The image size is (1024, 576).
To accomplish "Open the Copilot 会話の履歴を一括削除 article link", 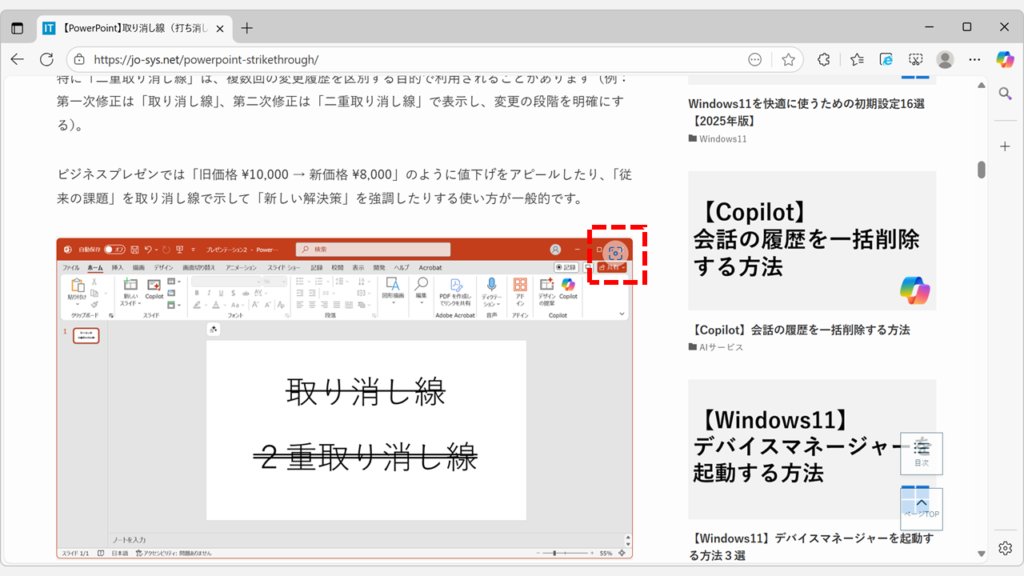I will point(799,329).
